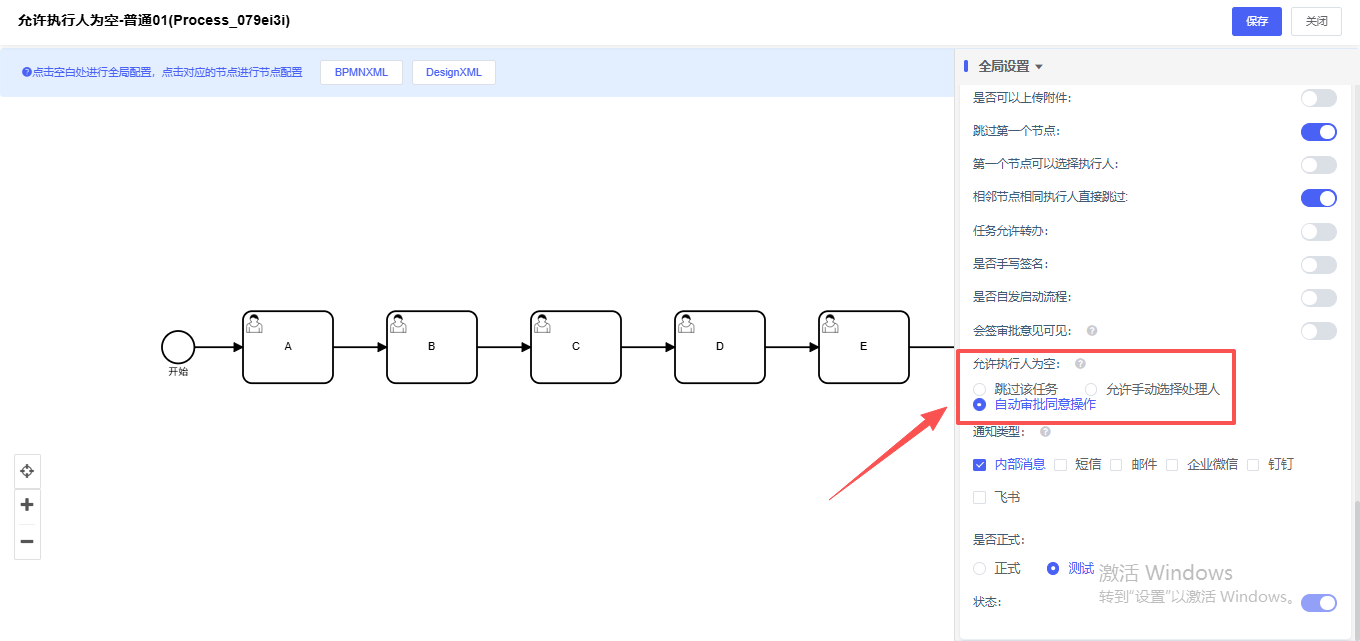
Task: Disable the 跳过第一个节点 switch
Action: (x=1318, y=131)
